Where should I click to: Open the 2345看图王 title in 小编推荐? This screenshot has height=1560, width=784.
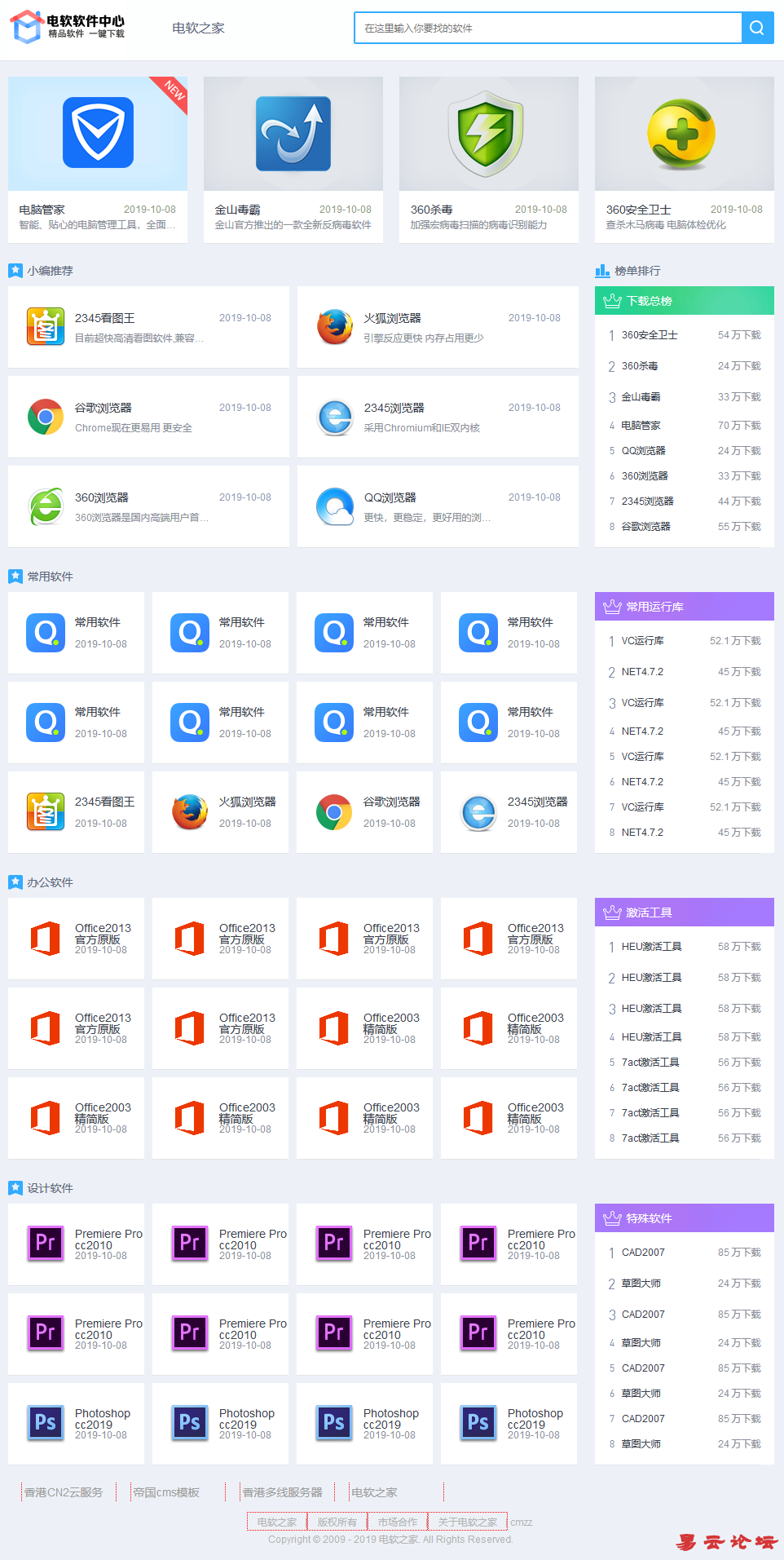pyautogui.click(x=105, y=318)
